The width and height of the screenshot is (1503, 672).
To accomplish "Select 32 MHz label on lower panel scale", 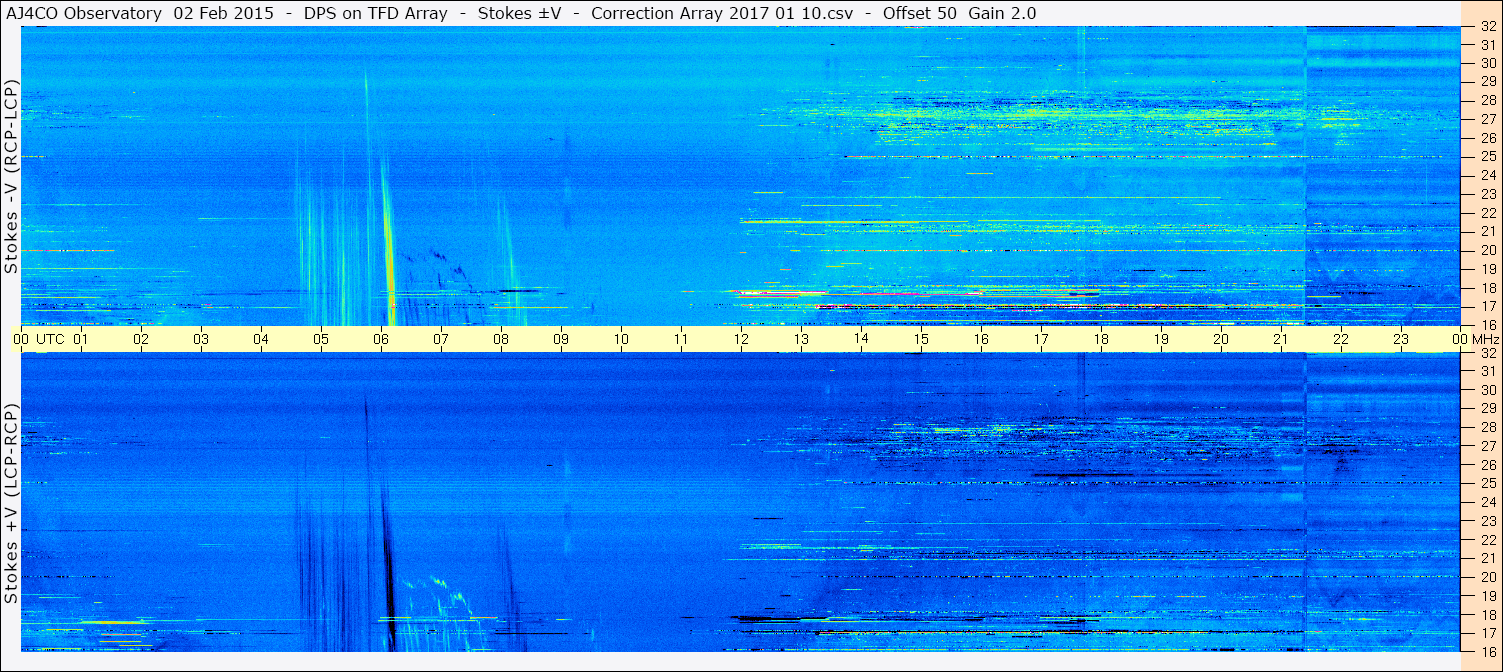I will pos(1487,353).
